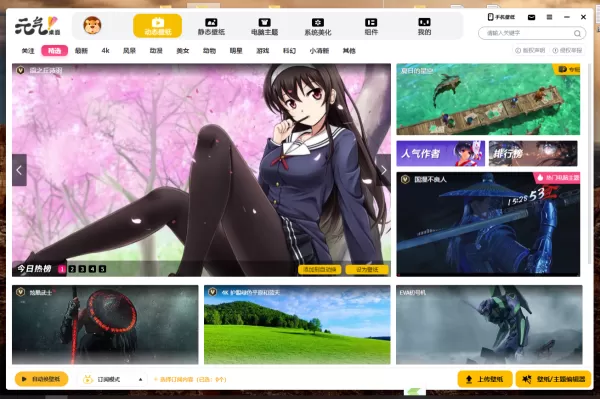Open the 动态壁纸 dynamic wallpaper section
Screen dimensions: 600x399
pos(157,26)
